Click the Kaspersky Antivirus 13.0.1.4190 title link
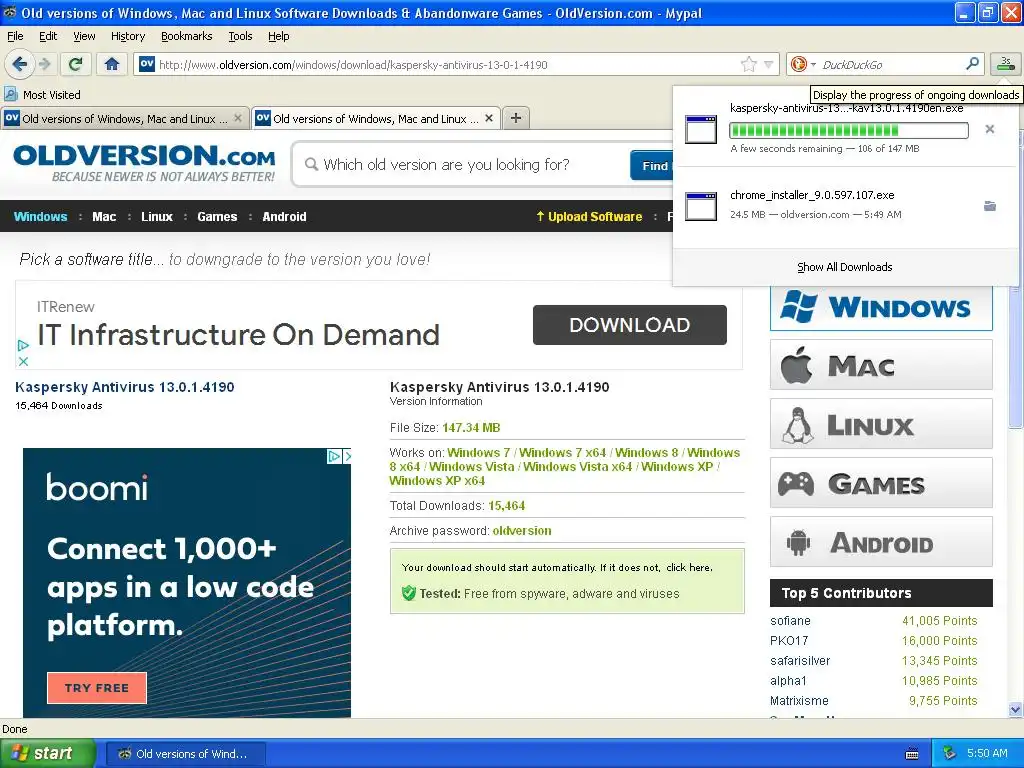 (x=124, y=387)
